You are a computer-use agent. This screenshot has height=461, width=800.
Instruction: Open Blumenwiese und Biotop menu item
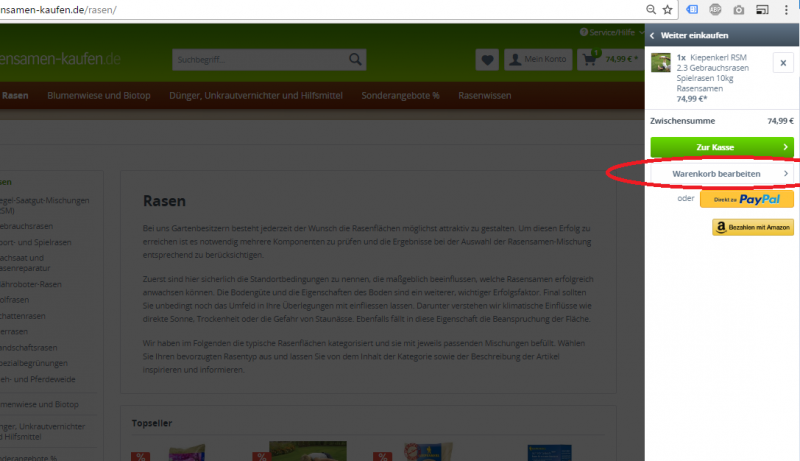tap(98, 95)
